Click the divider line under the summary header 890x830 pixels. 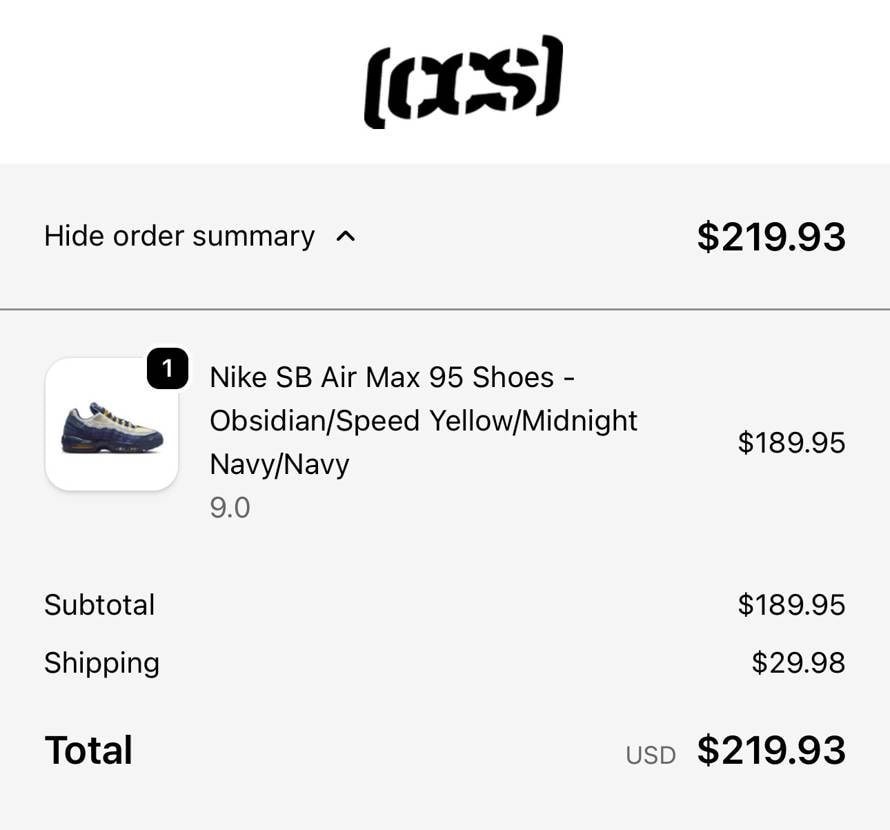(445, 310)
